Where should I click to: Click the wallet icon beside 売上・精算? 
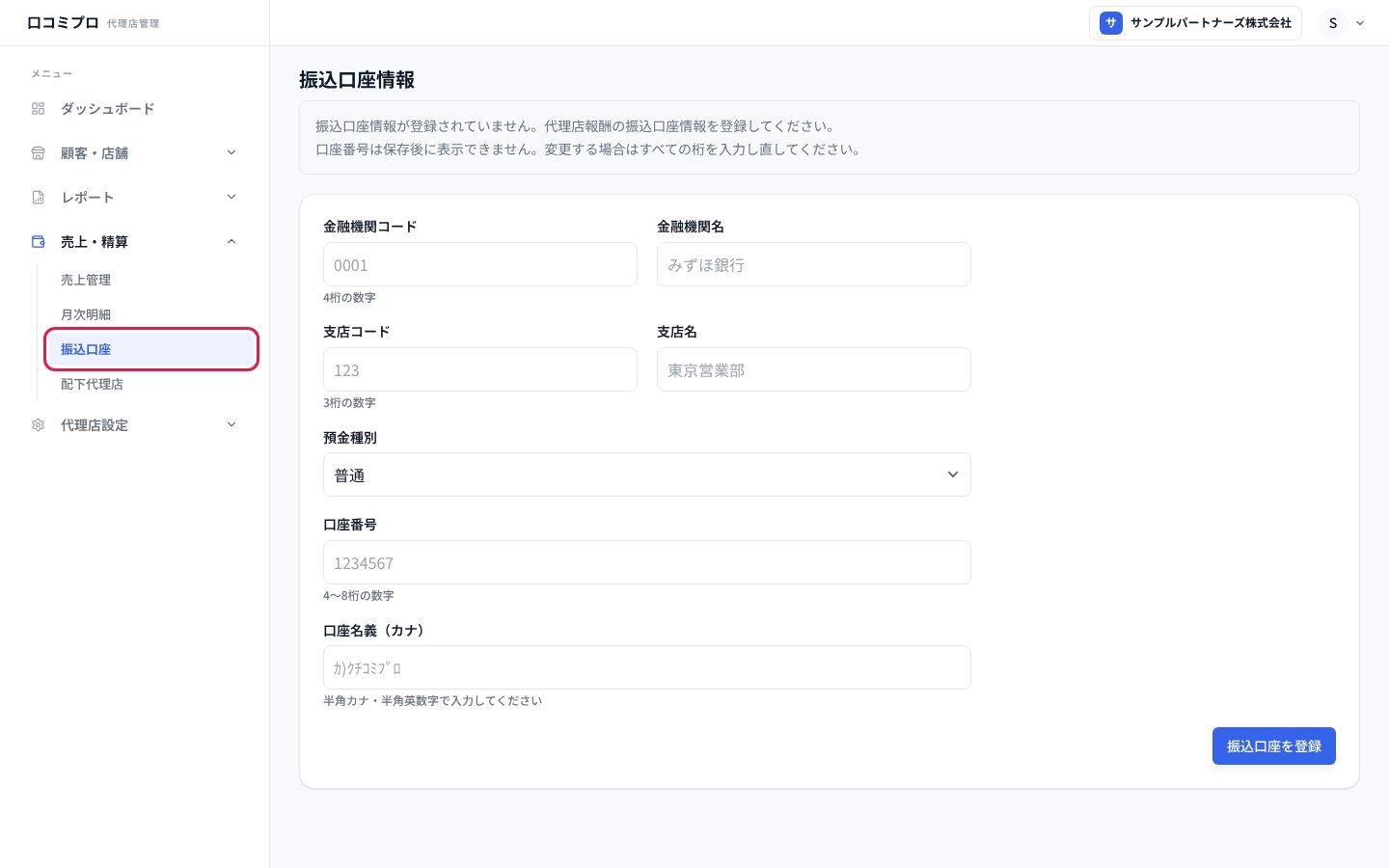pyautogui.click(x=39, y=242)
